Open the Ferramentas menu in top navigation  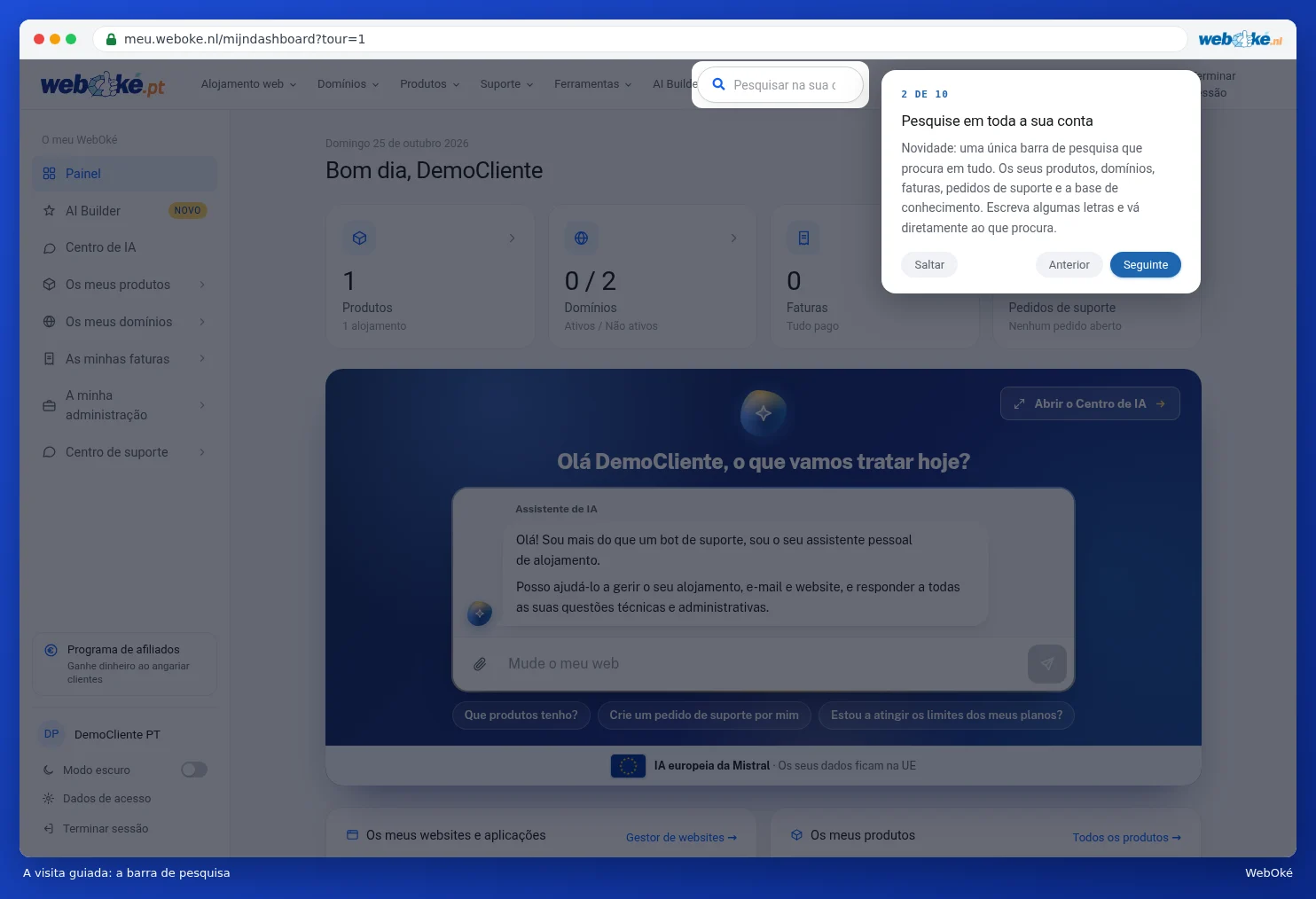pyautogui.click(x=593, y=84)
